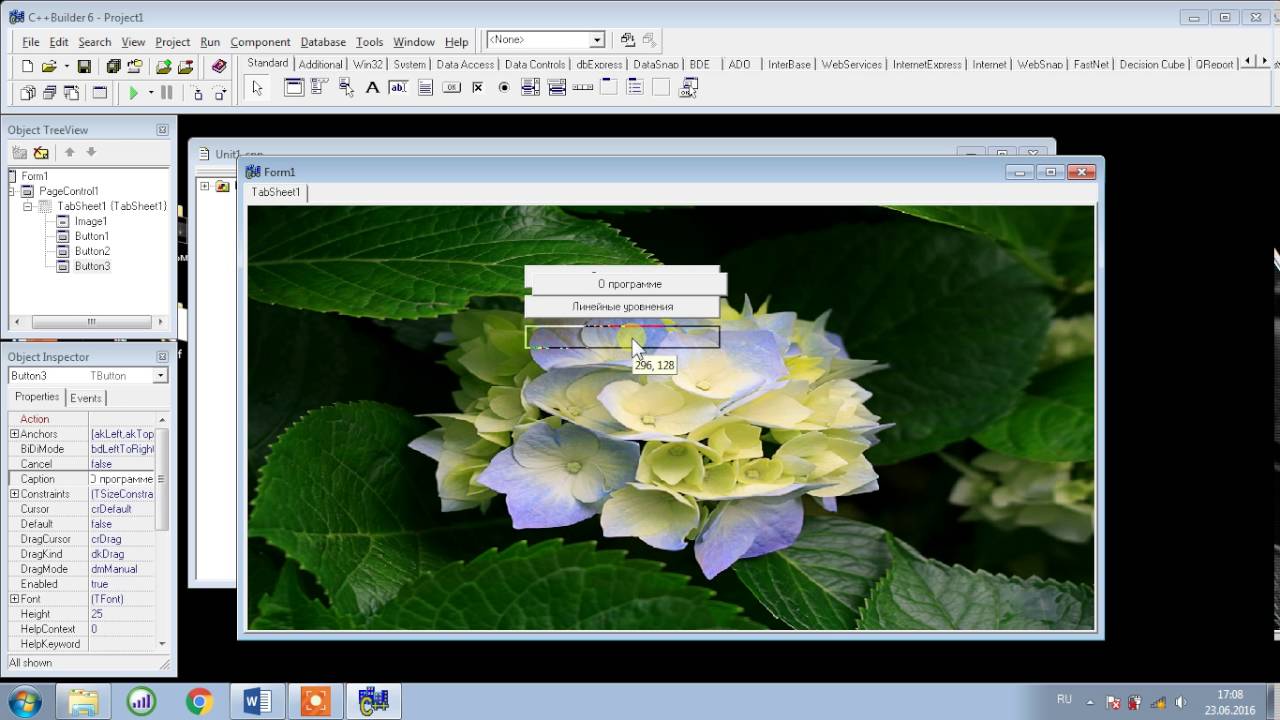
Task: Move the selected tree item up with the arrow icon
Action: click(x=69, y=152)
